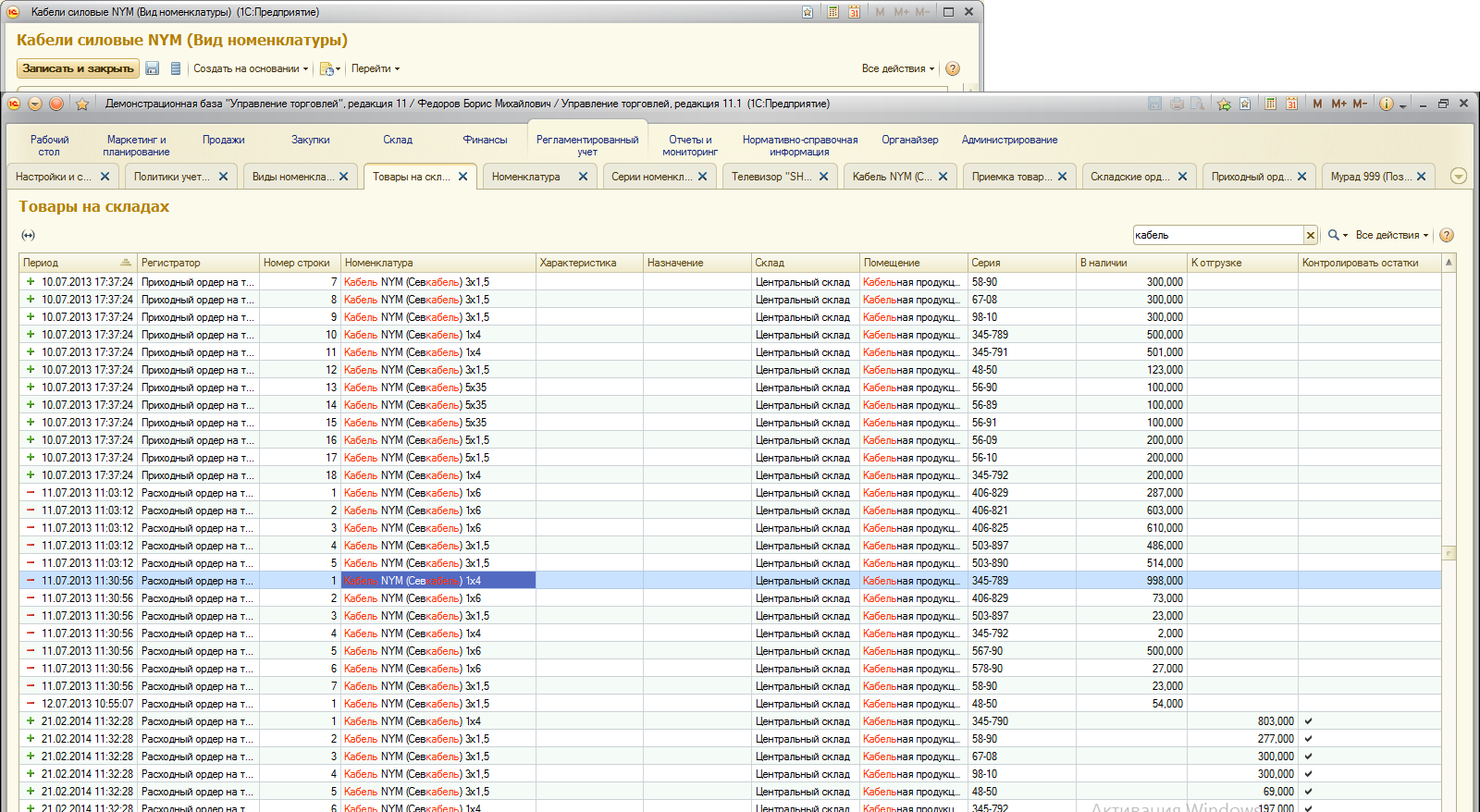Toggle Контролировать остатки check for 277,000 row
The width and height of the screenshot is (1480, 812).
(x=1308, y=739)
